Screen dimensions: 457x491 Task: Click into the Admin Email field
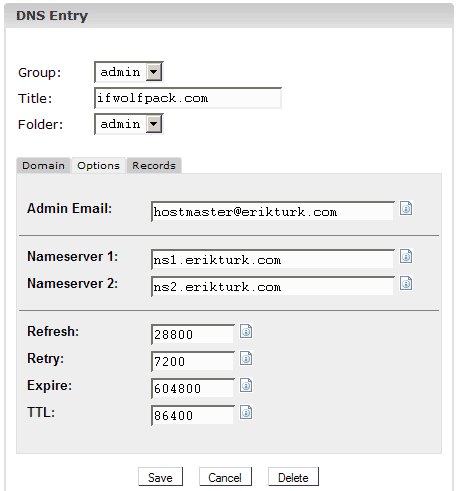point(273,211)
